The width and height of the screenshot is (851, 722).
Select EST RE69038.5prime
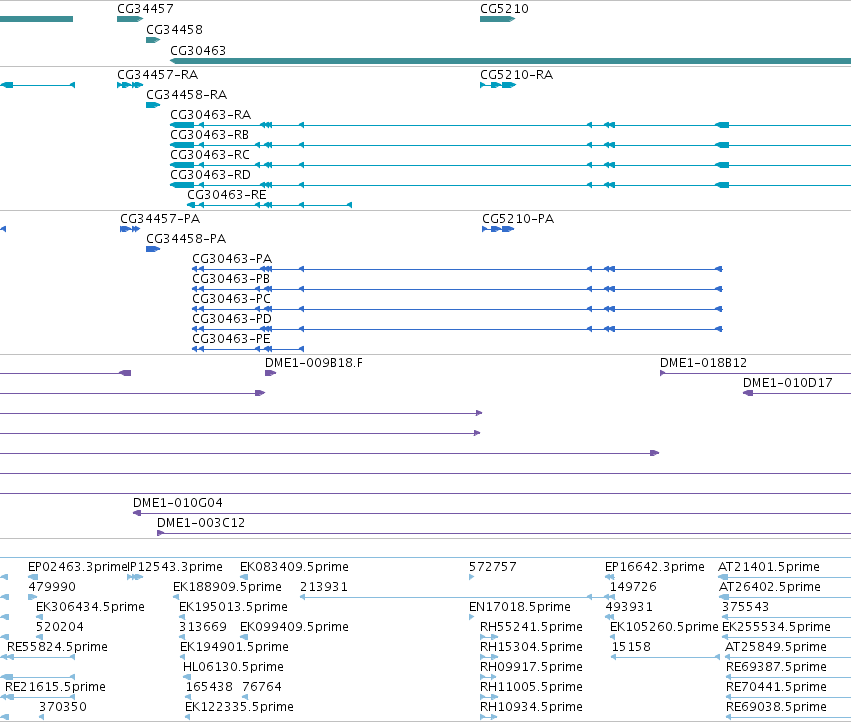777,707
